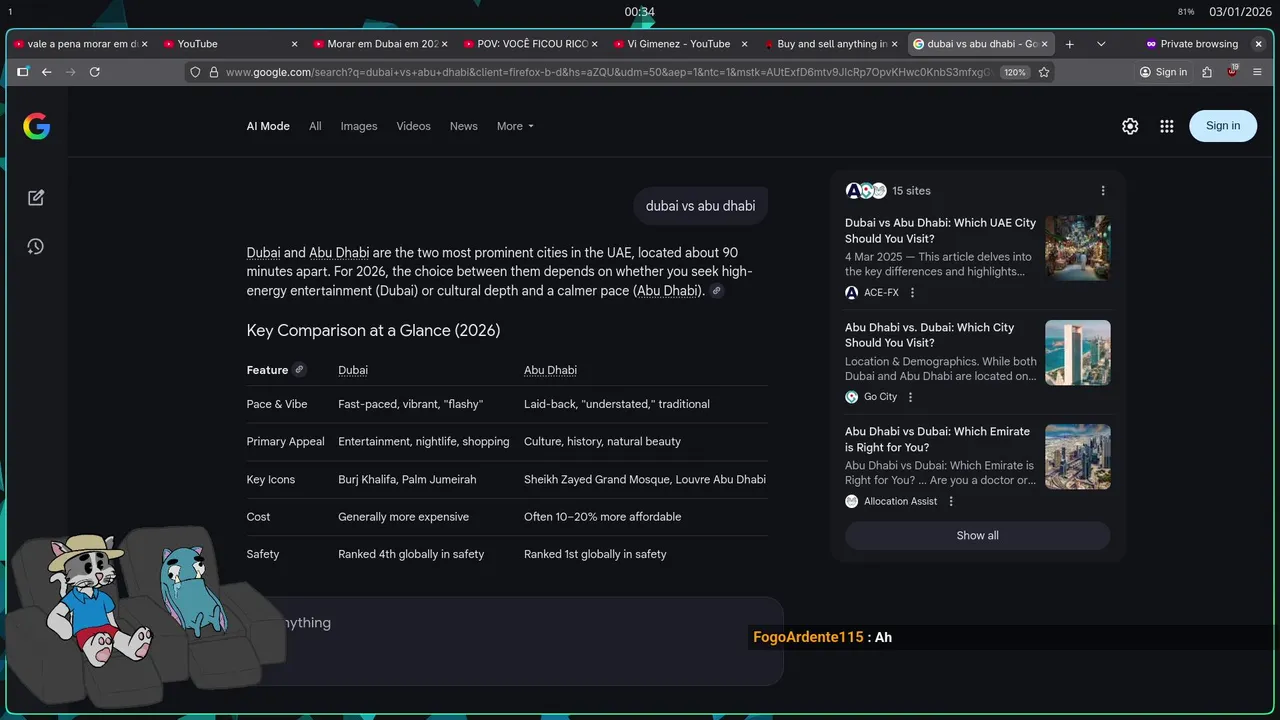The height and width of the screenshot is (720, 1280).
Task: Open a new browser tab
Action: pos(1069,44)
